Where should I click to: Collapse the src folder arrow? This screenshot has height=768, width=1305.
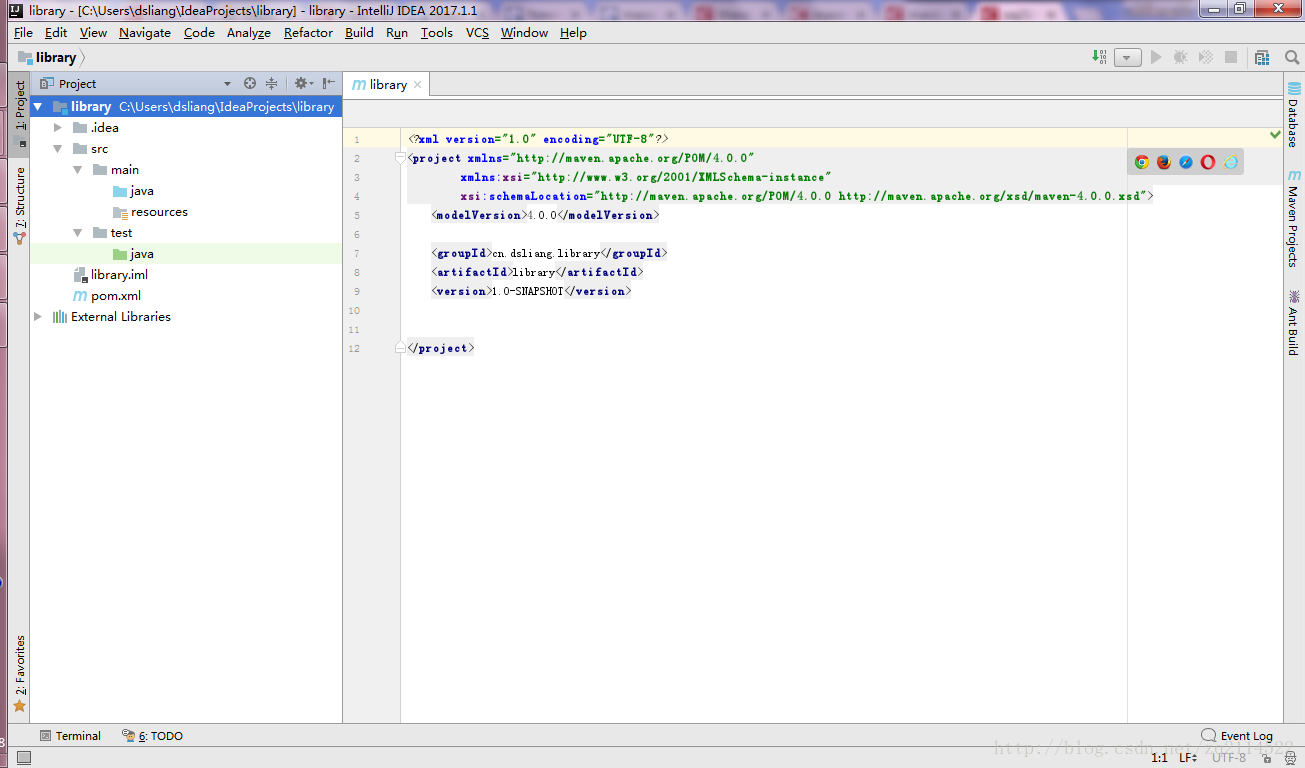click(x=58, y=149)
